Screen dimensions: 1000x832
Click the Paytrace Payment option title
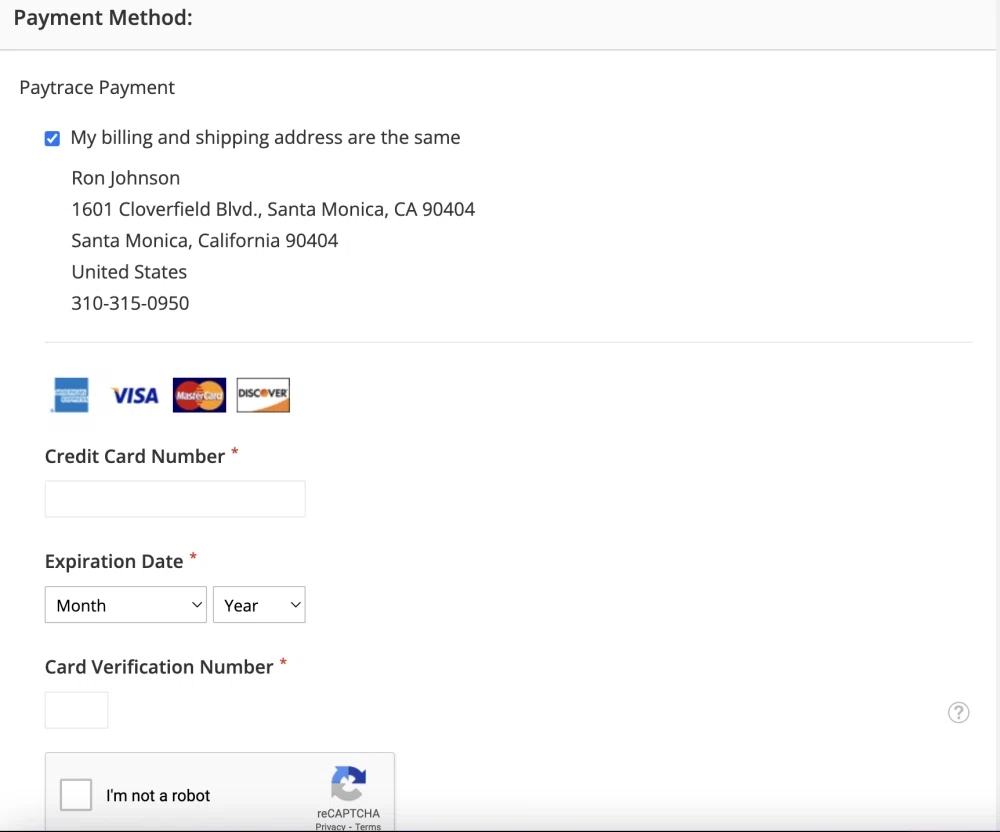97,88
